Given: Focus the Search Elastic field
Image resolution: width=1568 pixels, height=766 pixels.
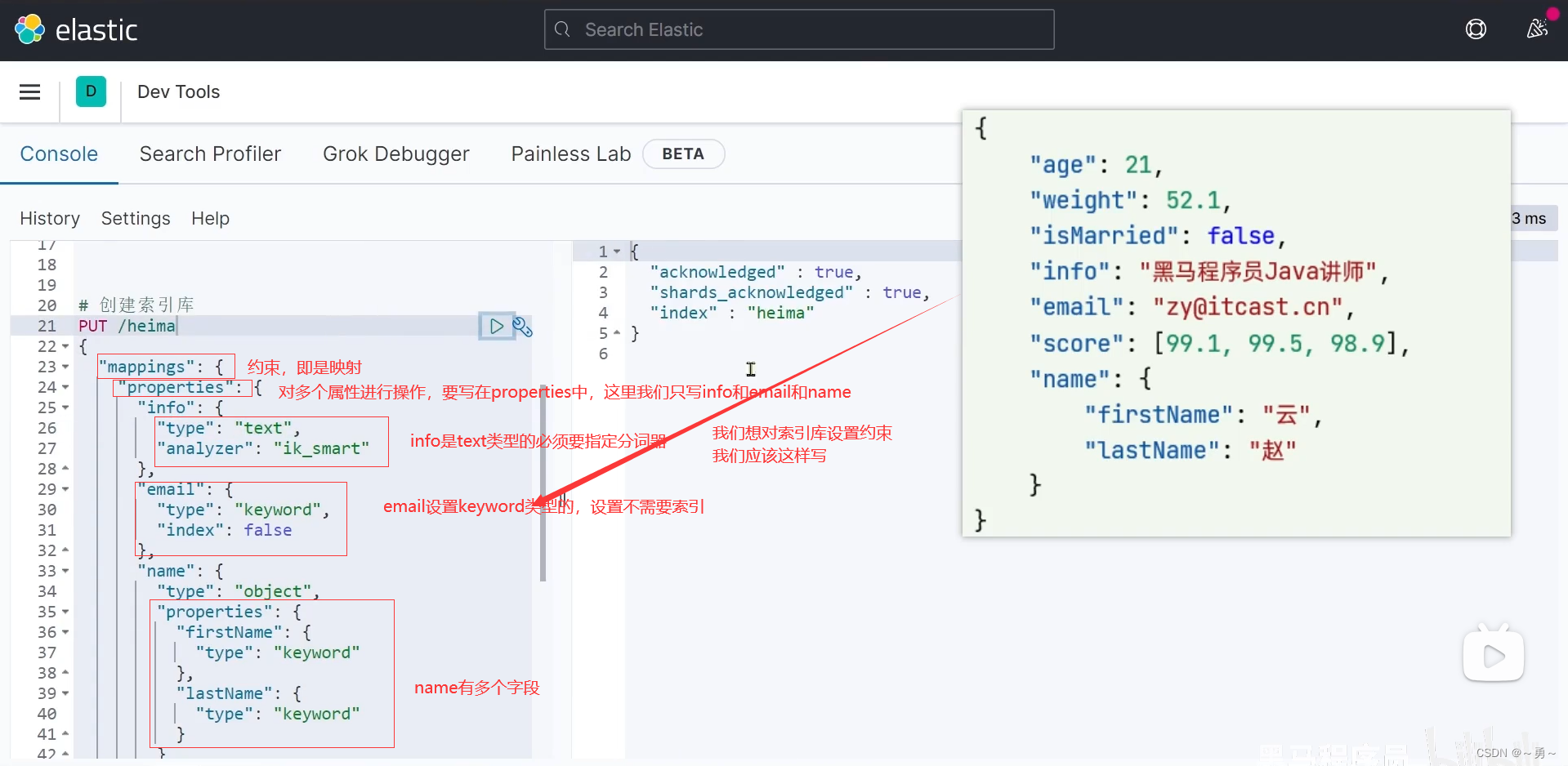Looking at the screenshot, I should [799, 29].
